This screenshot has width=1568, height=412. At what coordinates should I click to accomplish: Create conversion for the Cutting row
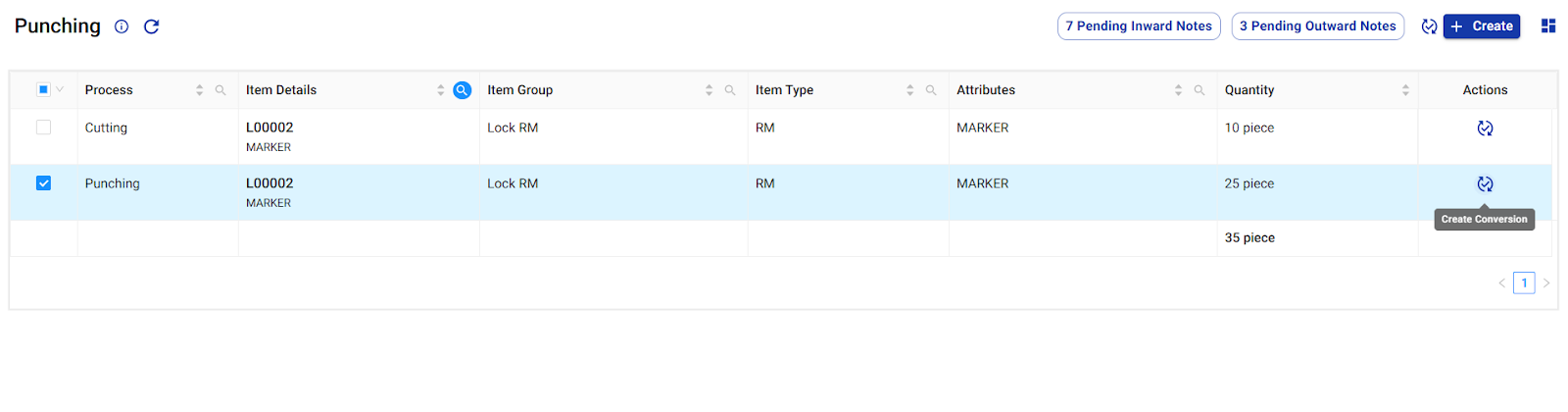1485,129
